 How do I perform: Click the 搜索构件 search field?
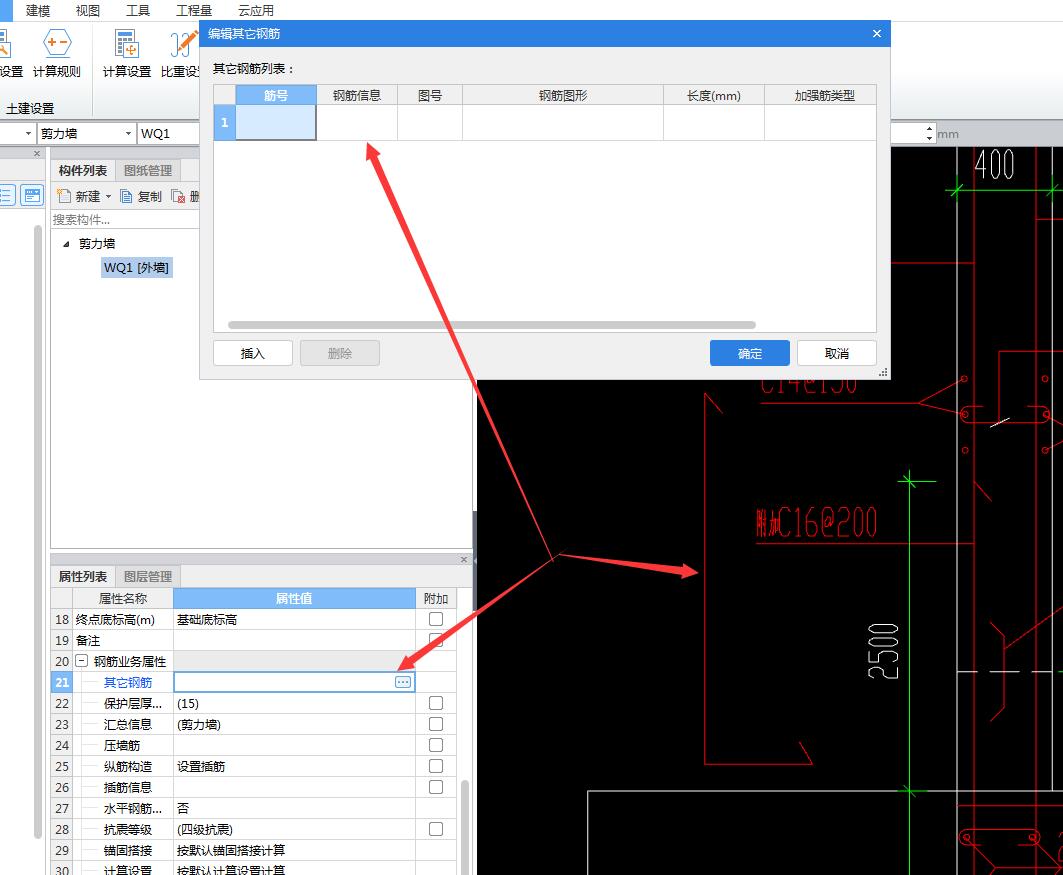pos(125,220)
